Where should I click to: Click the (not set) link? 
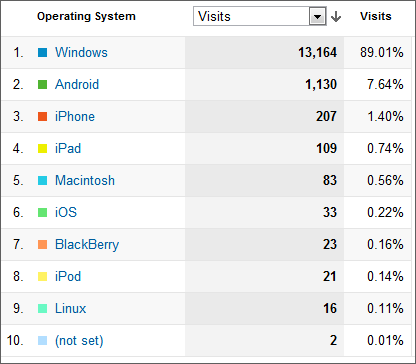tap(79, 340)
